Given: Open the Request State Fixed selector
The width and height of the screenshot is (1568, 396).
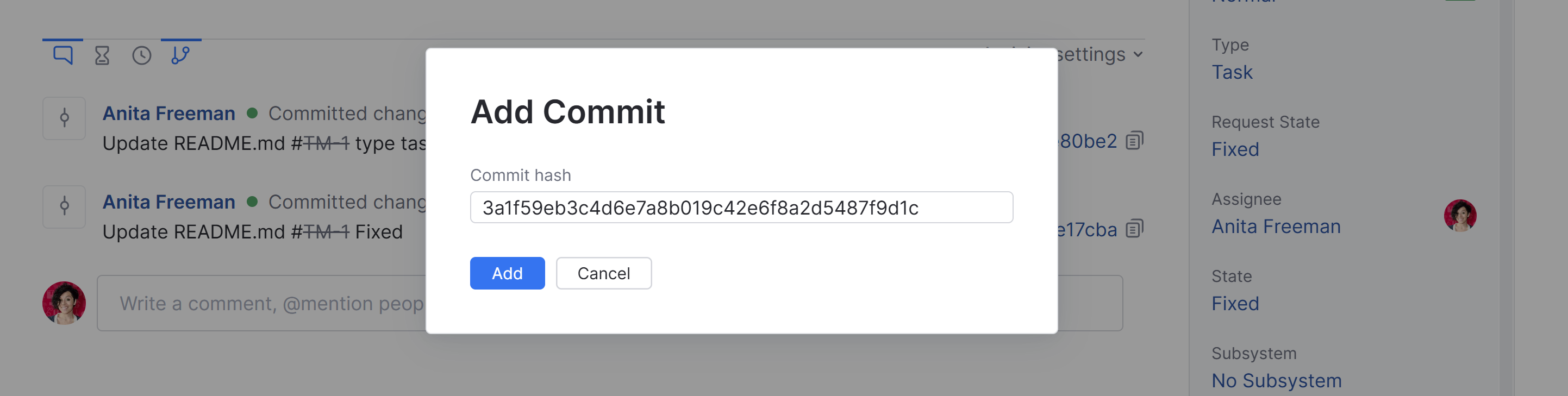Looking at the screenshot, I should 1234,149.
